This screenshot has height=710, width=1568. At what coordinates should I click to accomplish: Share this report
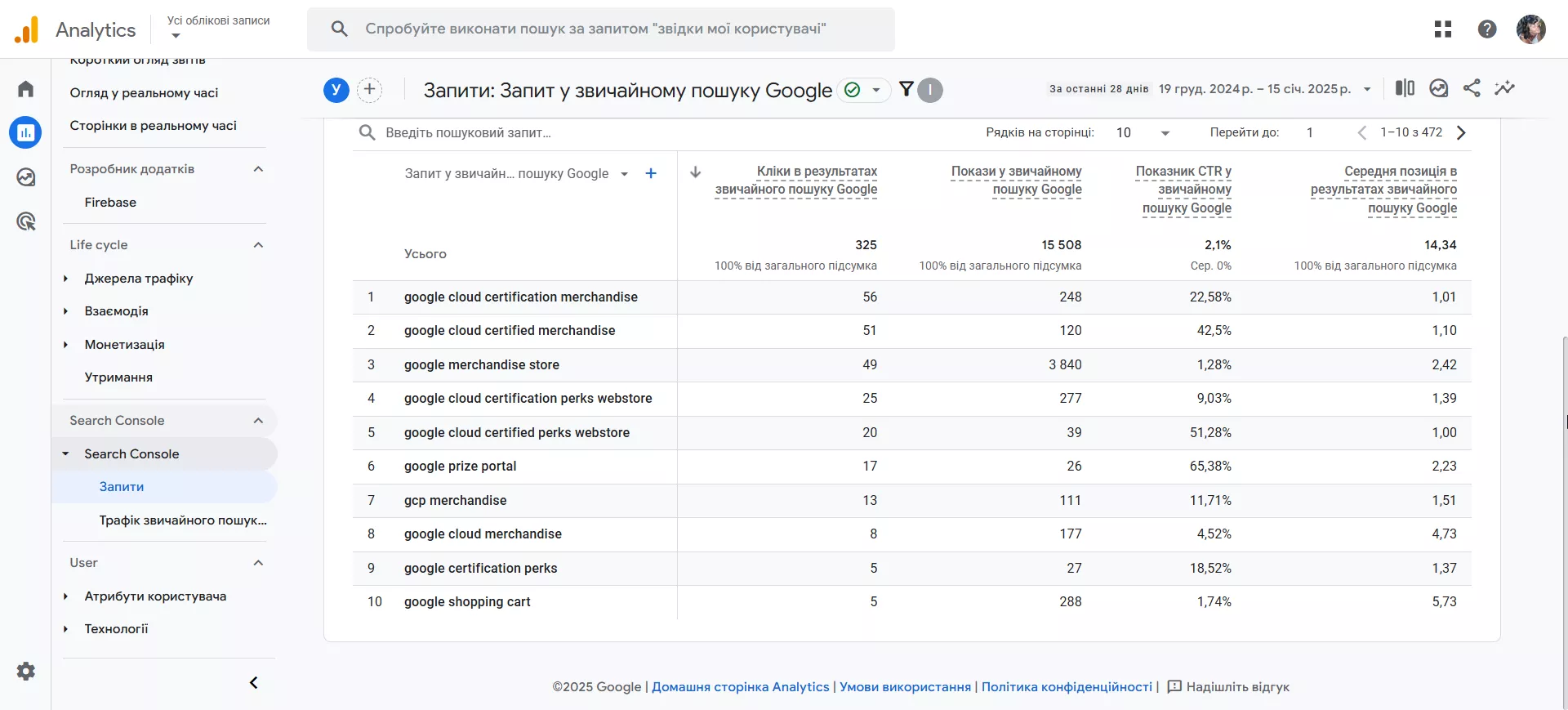click(1472, 88)
